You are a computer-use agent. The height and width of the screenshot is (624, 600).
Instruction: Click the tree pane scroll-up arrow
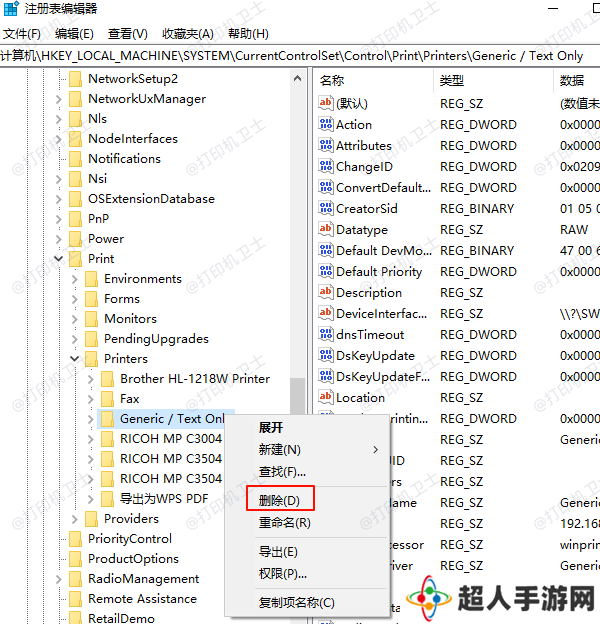tap(298, 78)
